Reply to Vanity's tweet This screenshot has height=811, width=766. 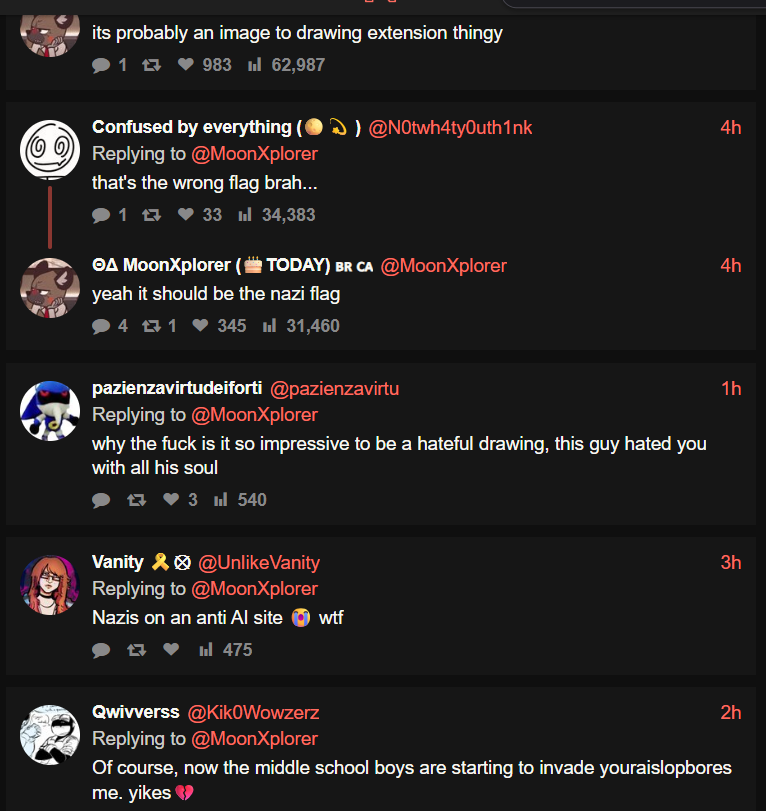coord(101,650)
